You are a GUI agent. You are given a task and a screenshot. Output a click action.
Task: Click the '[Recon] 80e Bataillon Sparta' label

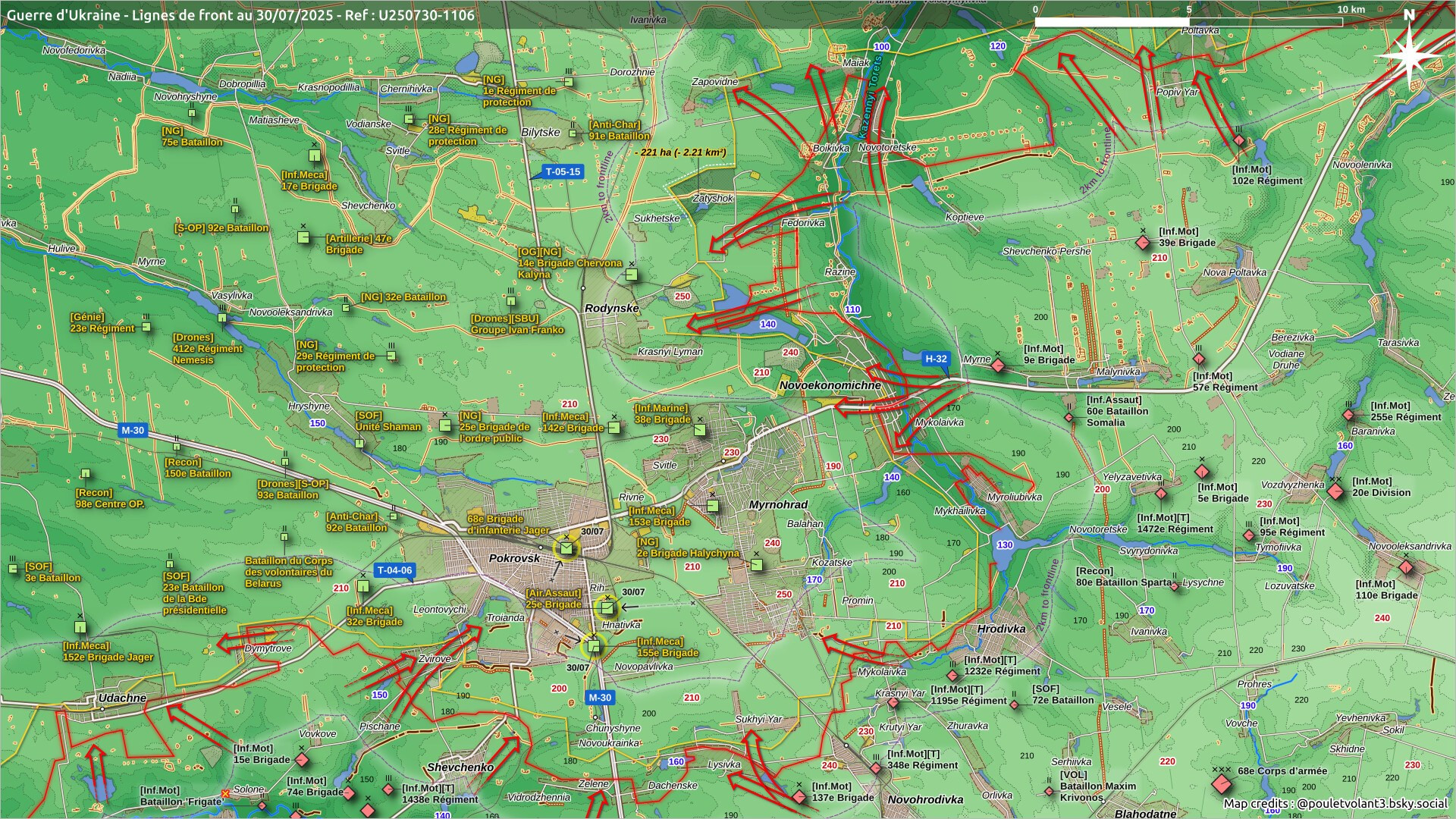coord(1124,577)
